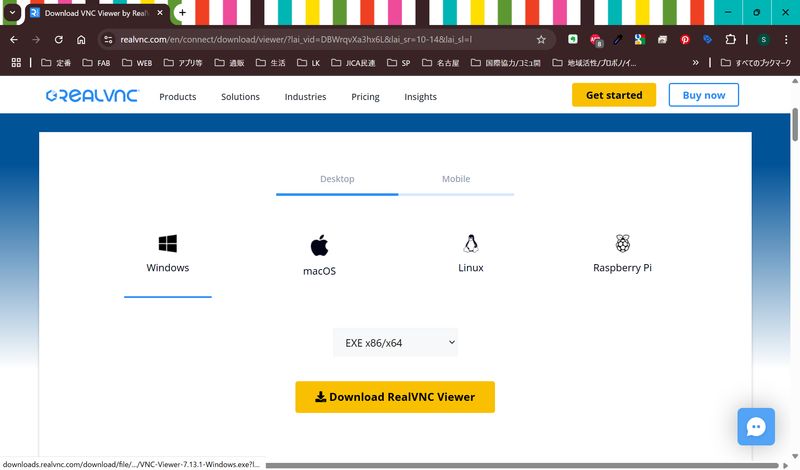
Task: Open the Industries menu
Action: click(305, 96)
